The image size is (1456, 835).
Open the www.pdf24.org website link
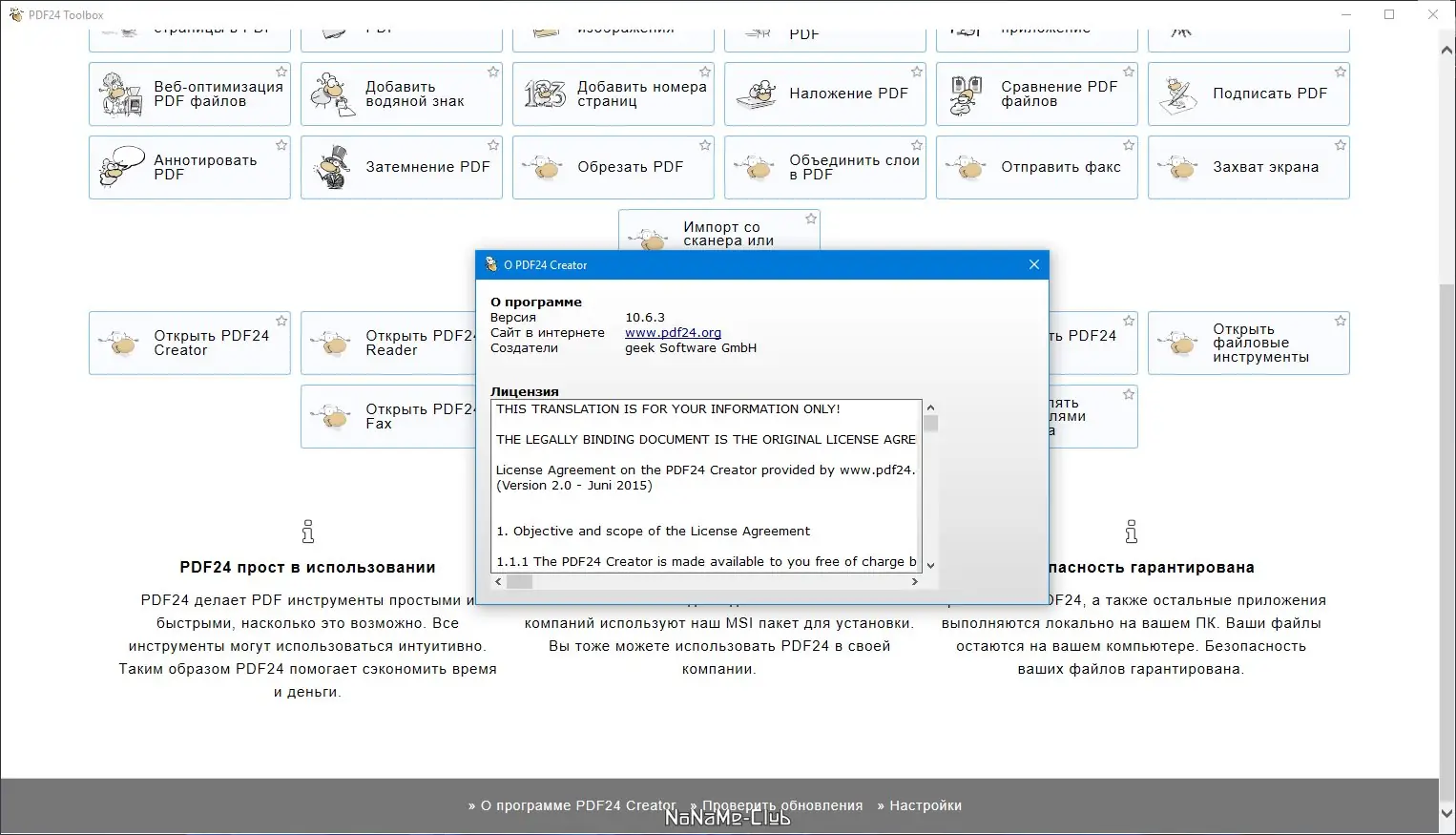click(x=673, y=333)
